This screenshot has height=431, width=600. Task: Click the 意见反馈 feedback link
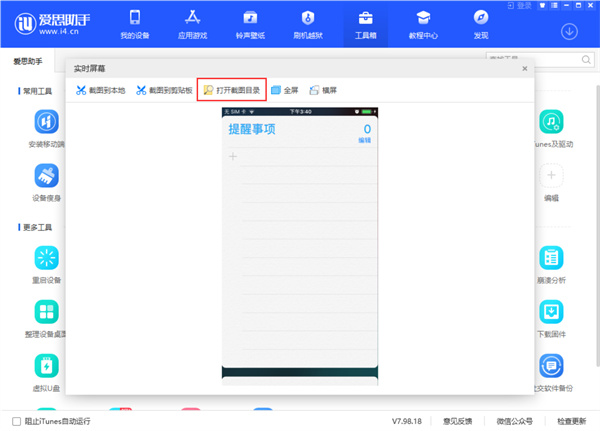(x=458, y=421)
